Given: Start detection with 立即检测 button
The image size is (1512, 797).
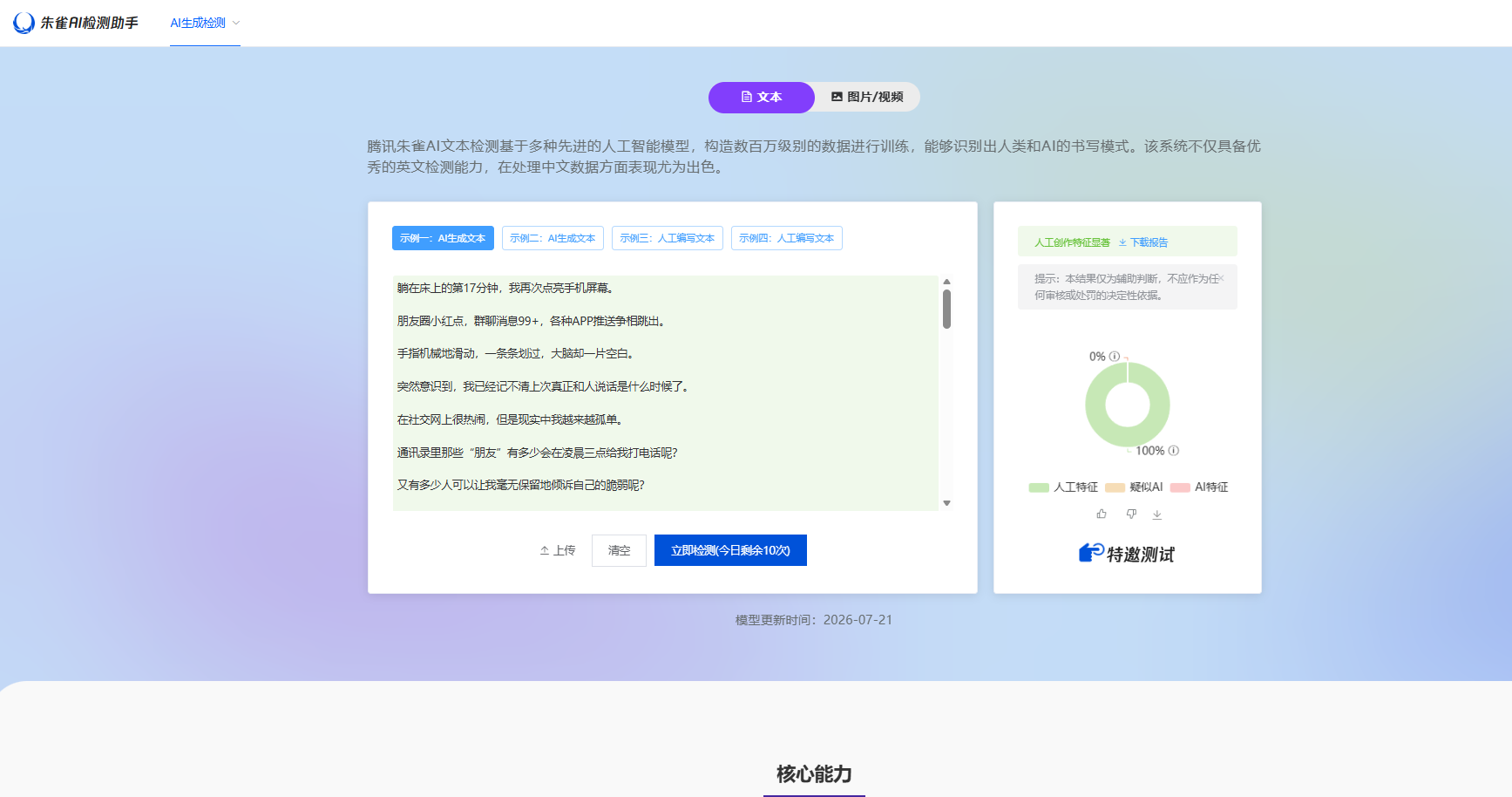Looking at the screenshot, I should coord(730,550).
